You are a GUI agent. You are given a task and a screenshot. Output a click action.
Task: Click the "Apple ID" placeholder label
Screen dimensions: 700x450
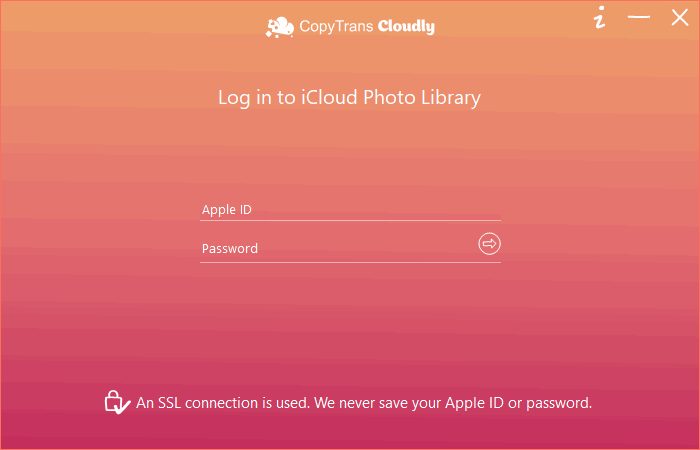click(227, 209)
